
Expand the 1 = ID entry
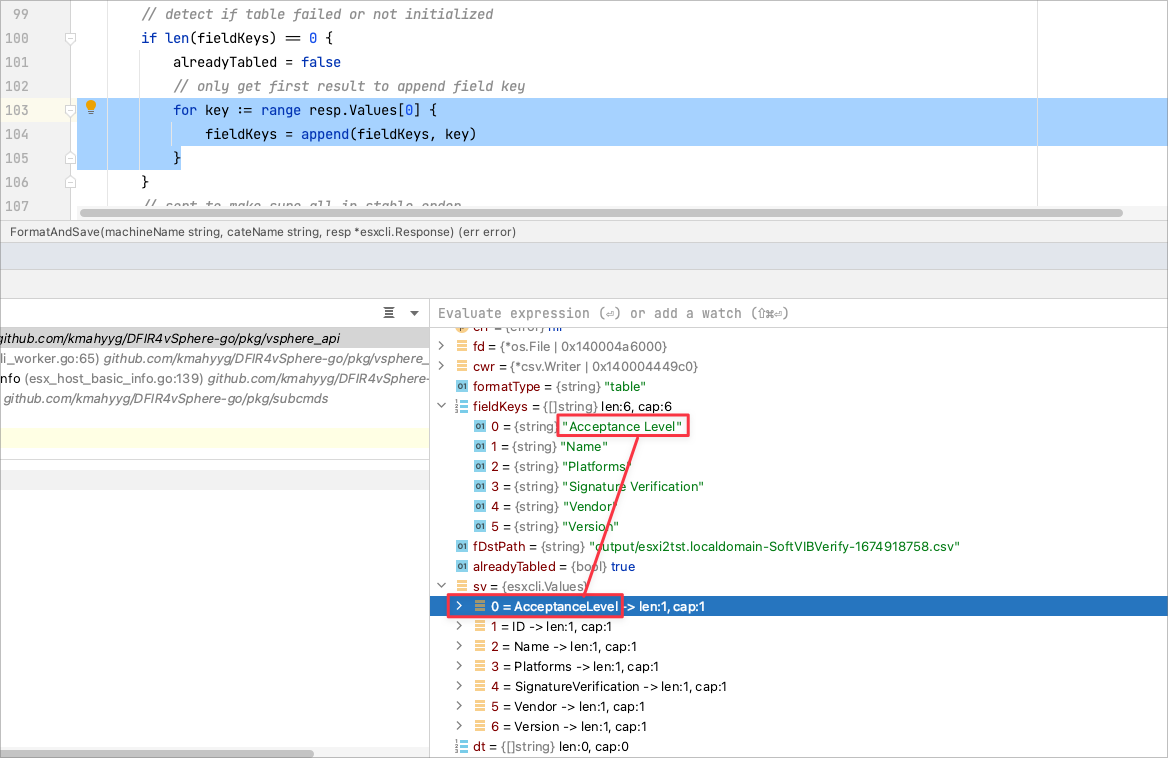coord(459,626)
